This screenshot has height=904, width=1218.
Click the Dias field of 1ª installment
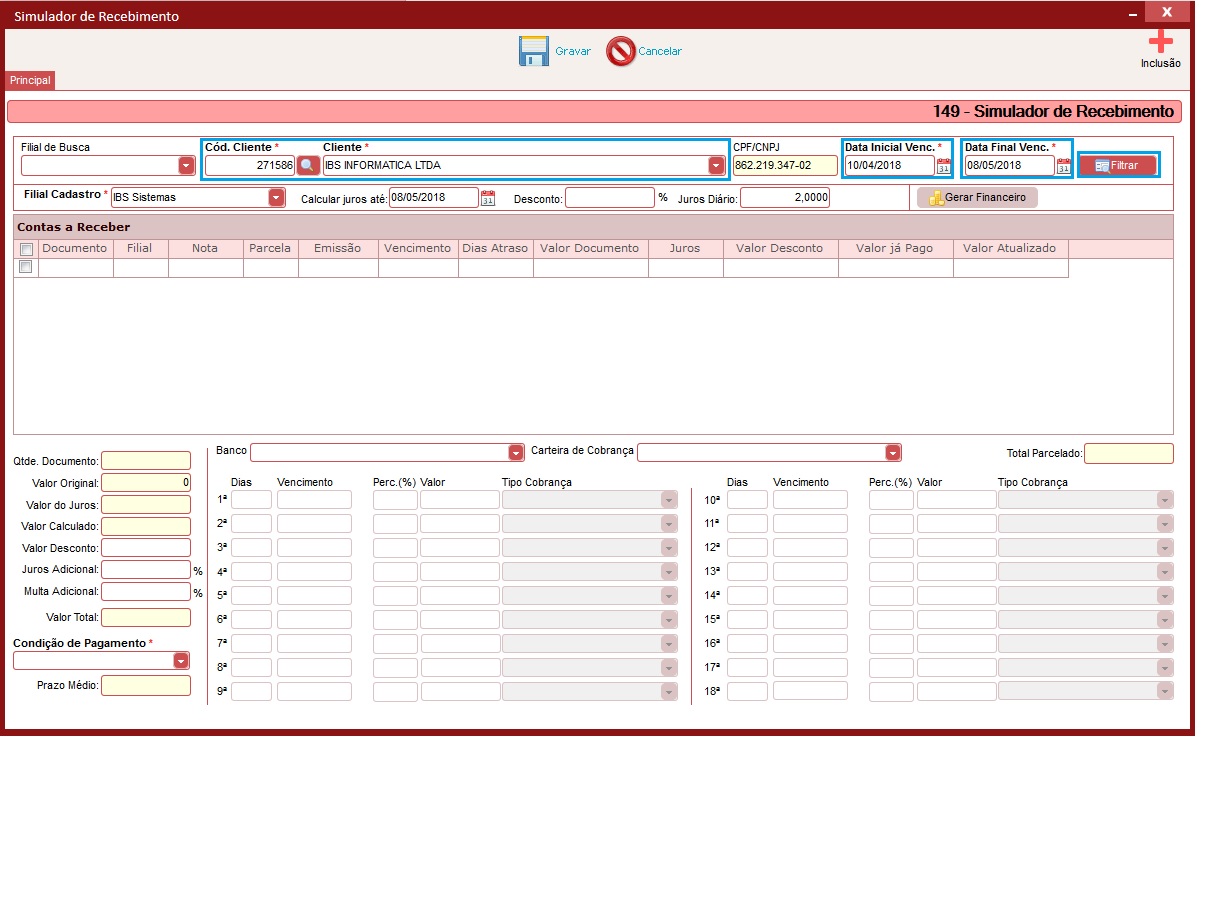[251, 500]
